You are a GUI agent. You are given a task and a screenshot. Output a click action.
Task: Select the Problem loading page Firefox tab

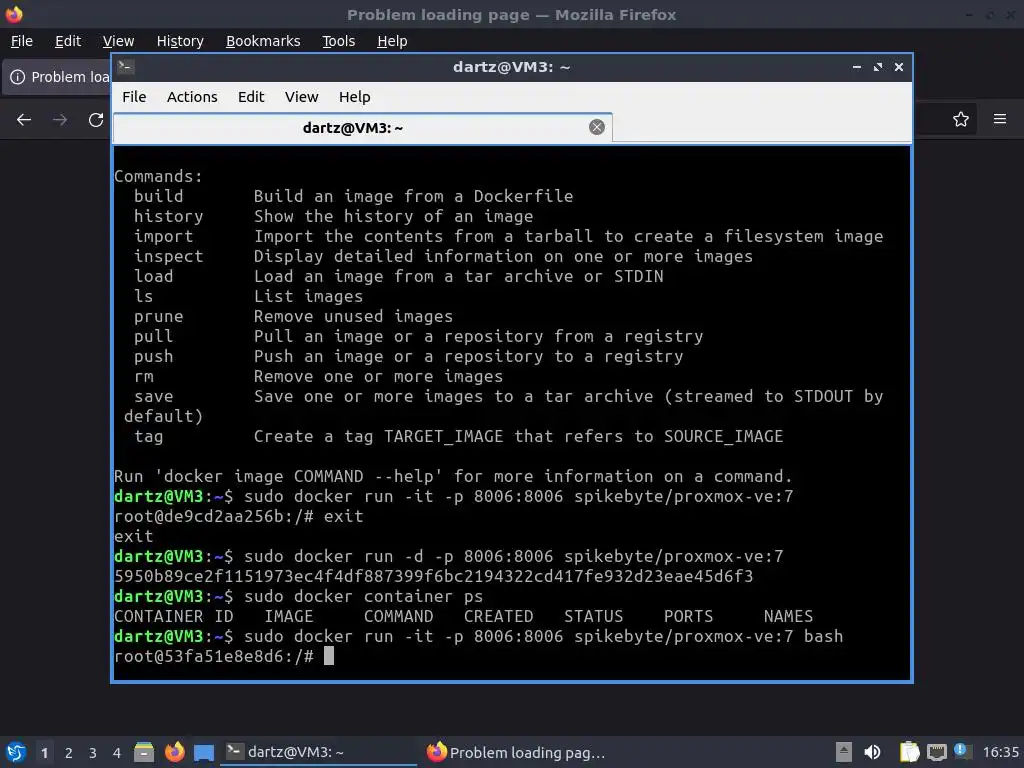pyautogui.click(x=57, y=77)
